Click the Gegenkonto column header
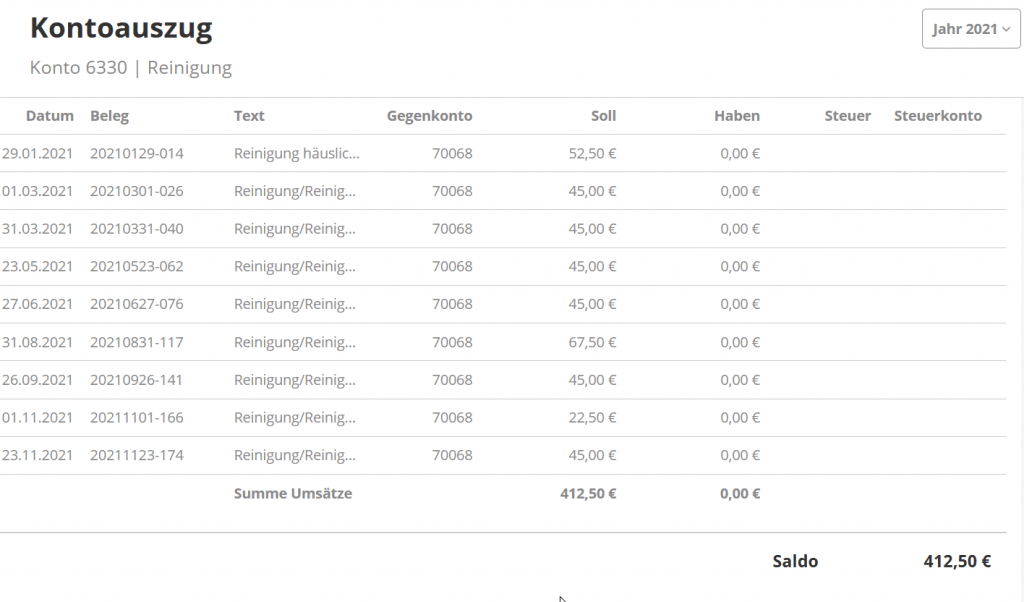Viewport: 1024px width, 602px height. pyautogui.click(x=429, y=116)
